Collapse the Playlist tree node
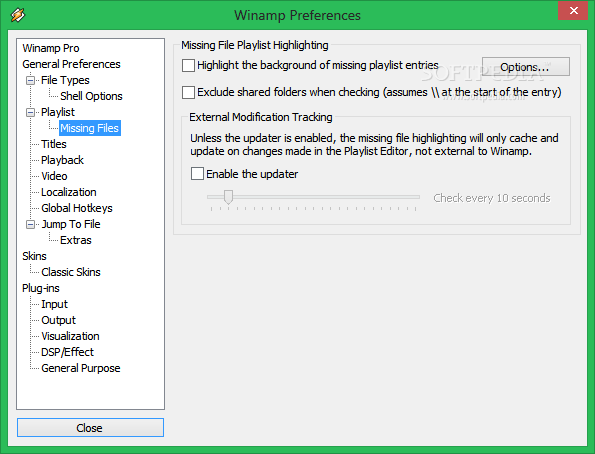The height and width of the screenshot is (454, 595). pos(30,112)
